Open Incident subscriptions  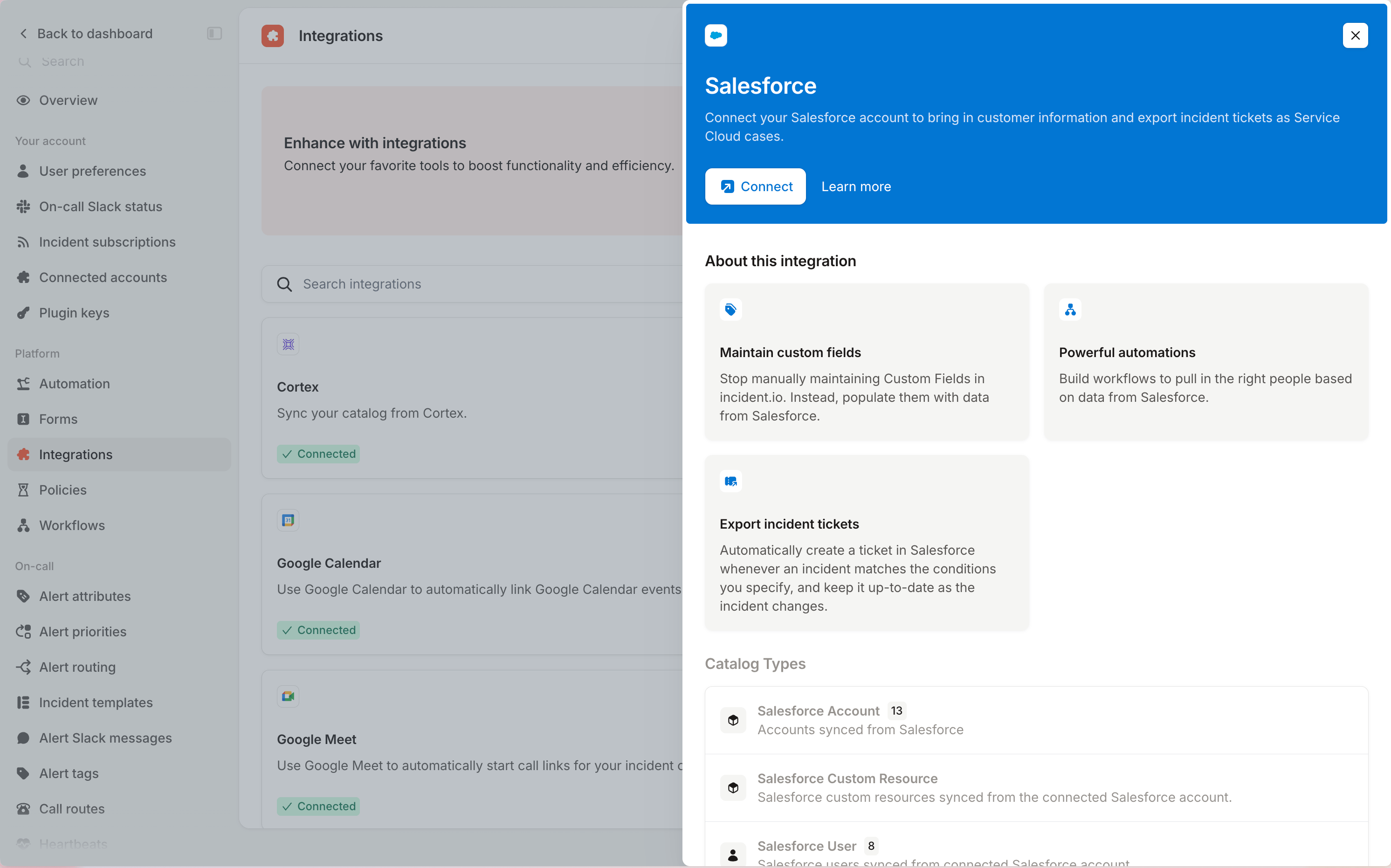click(x=119, y=242)
